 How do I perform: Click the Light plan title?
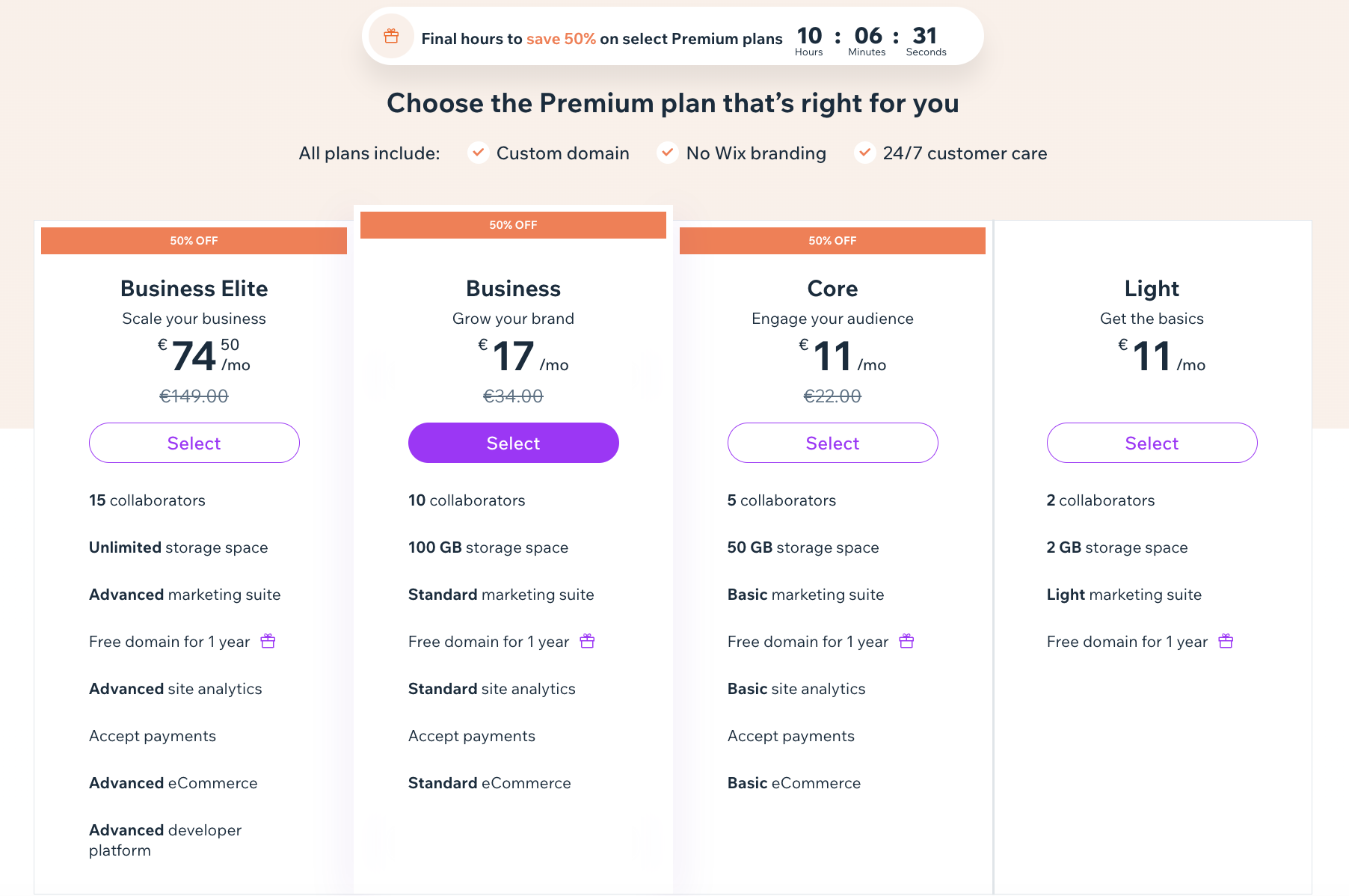pos(1152,289)
